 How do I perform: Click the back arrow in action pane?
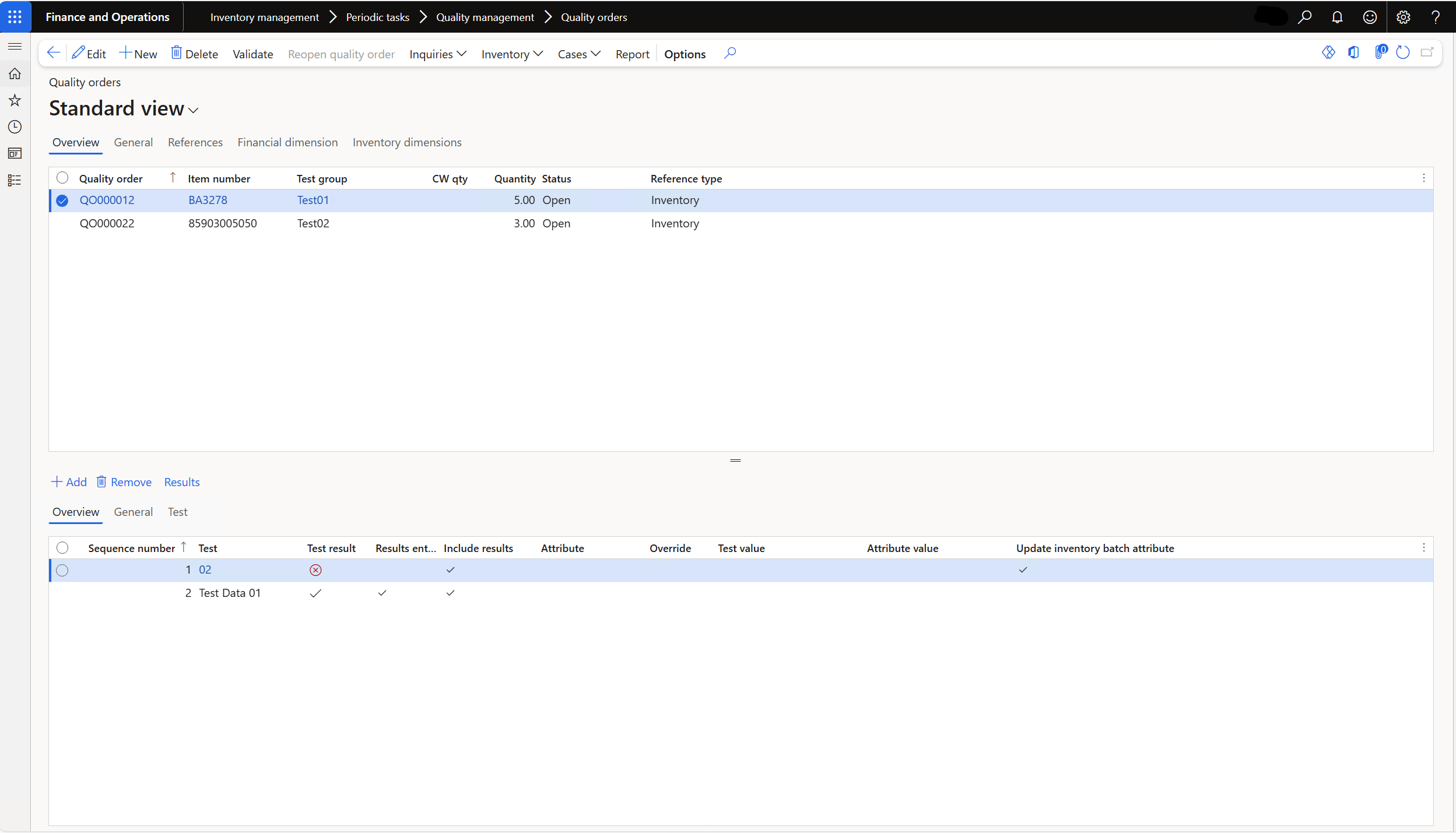tap(54, 53)
